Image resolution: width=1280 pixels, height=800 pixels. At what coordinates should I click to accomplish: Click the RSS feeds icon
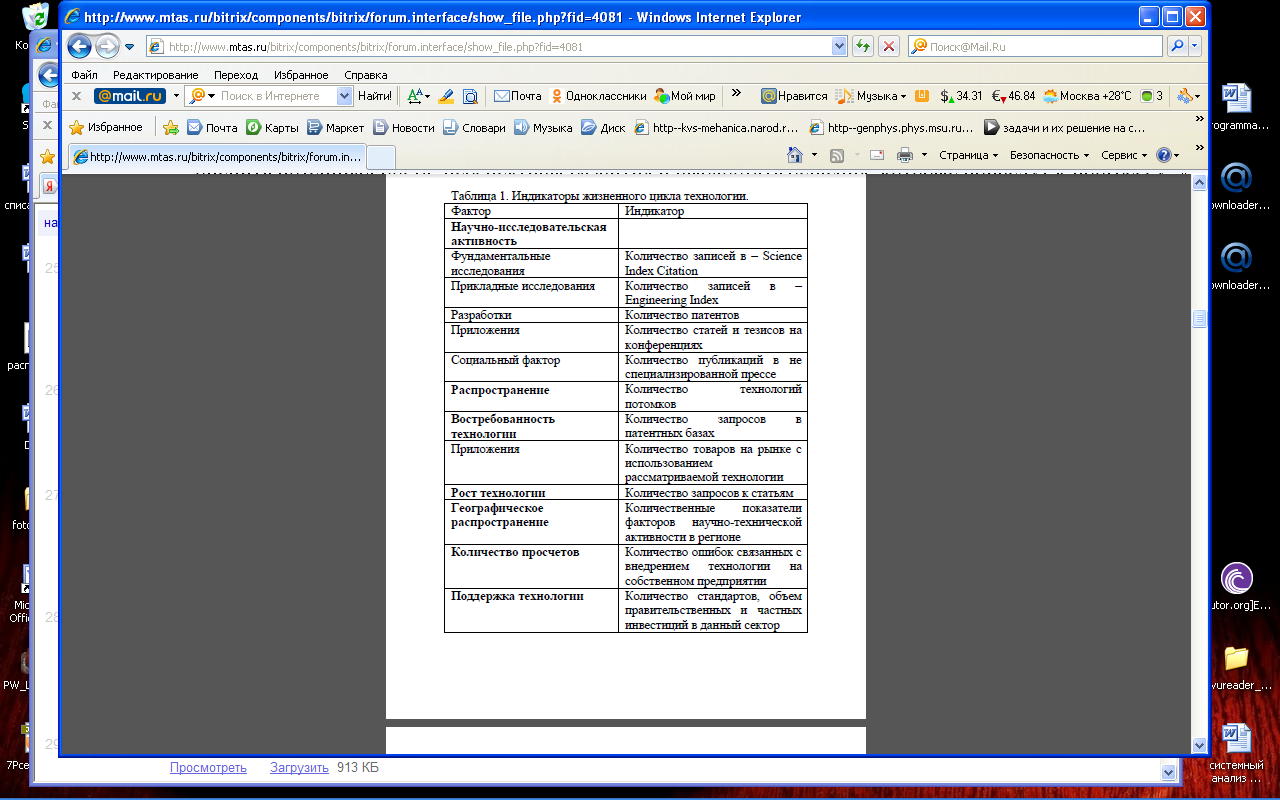pyautogui.click(x=837, y=155)
